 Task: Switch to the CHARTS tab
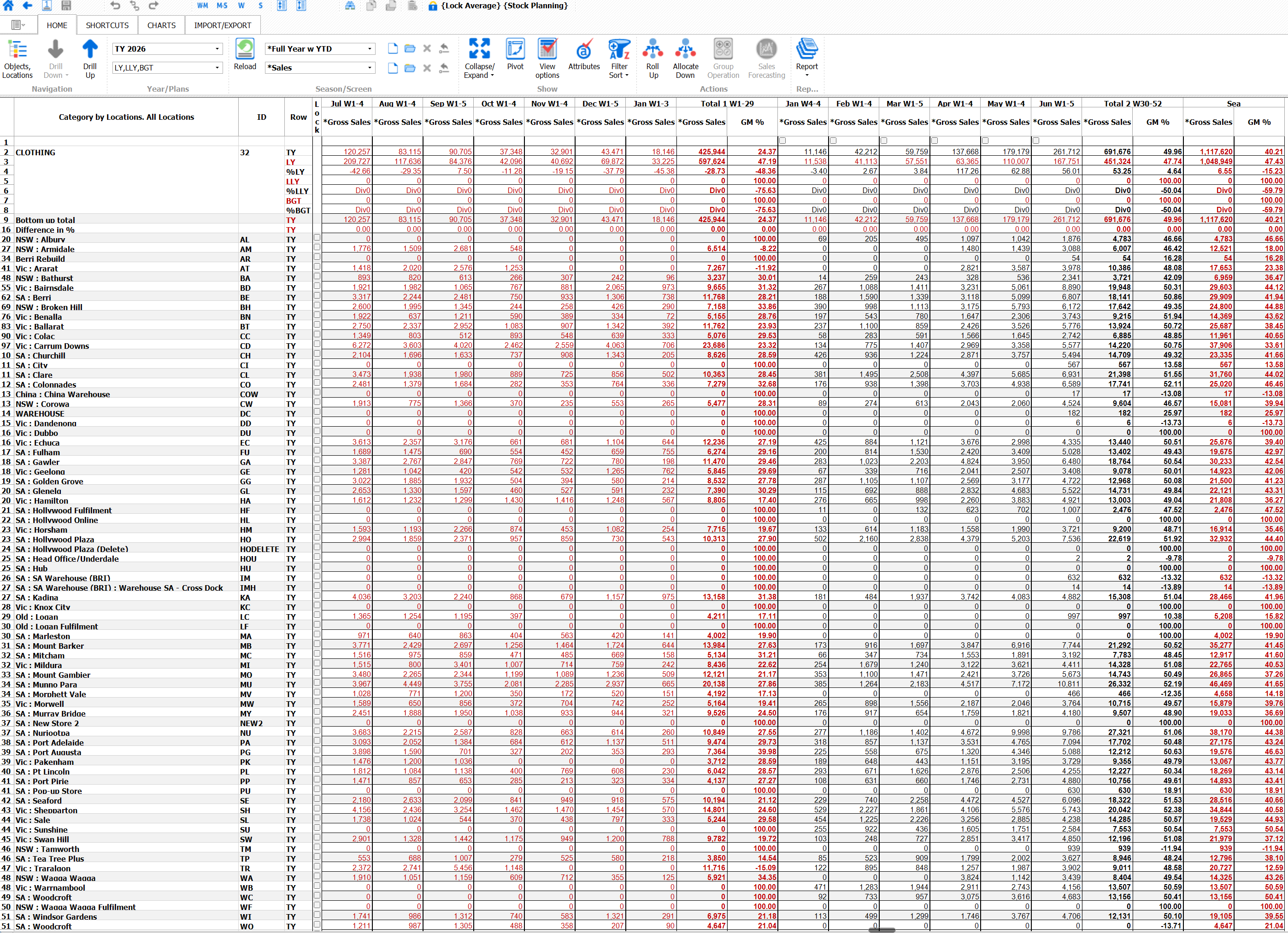(x=161, y=25)
